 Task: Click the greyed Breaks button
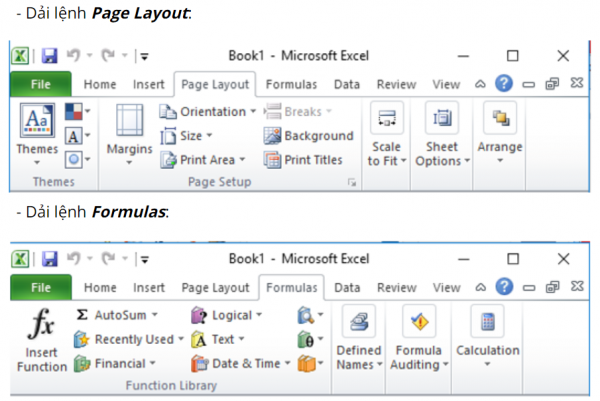click(x=298, y=111)
